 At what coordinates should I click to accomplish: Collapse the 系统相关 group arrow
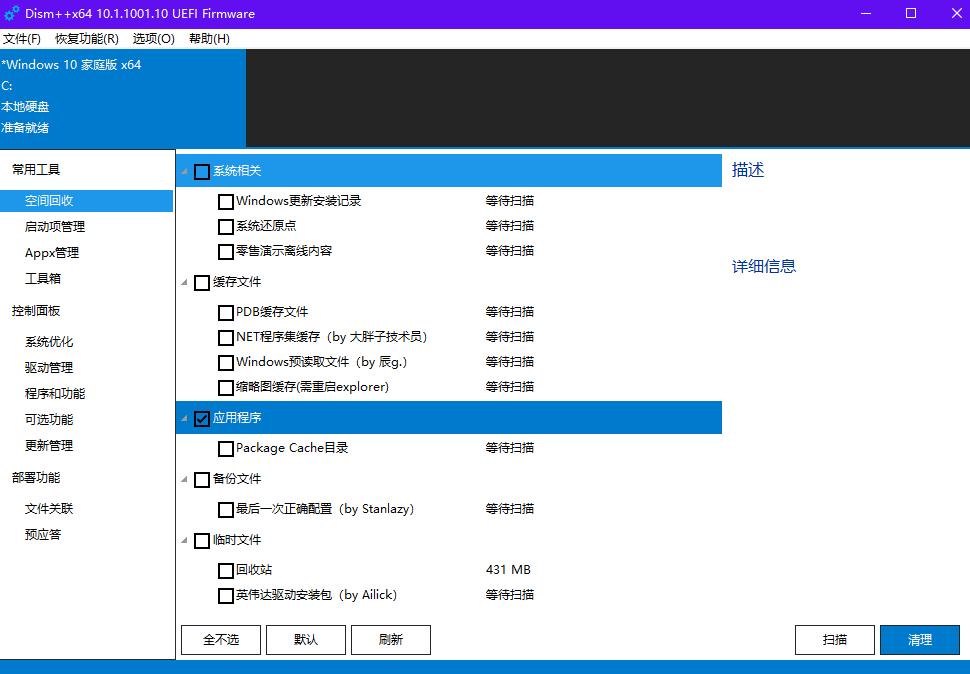[184, 171]
